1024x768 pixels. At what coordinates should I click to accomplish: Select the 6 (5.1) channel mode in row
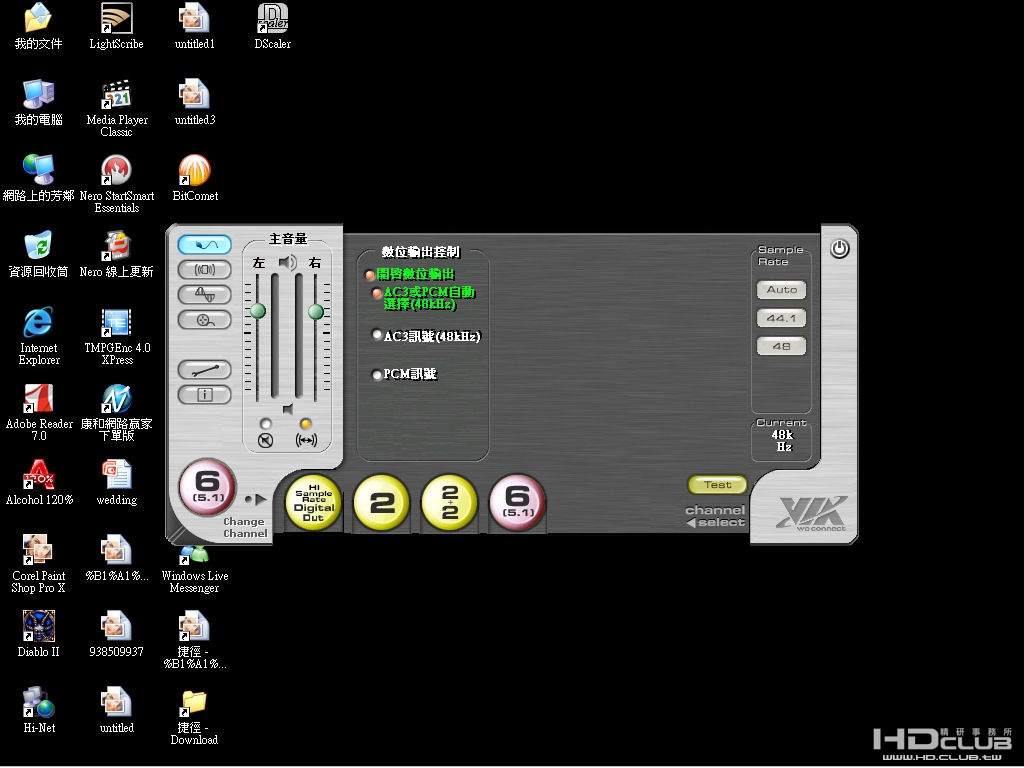click(x=517, y=502)
